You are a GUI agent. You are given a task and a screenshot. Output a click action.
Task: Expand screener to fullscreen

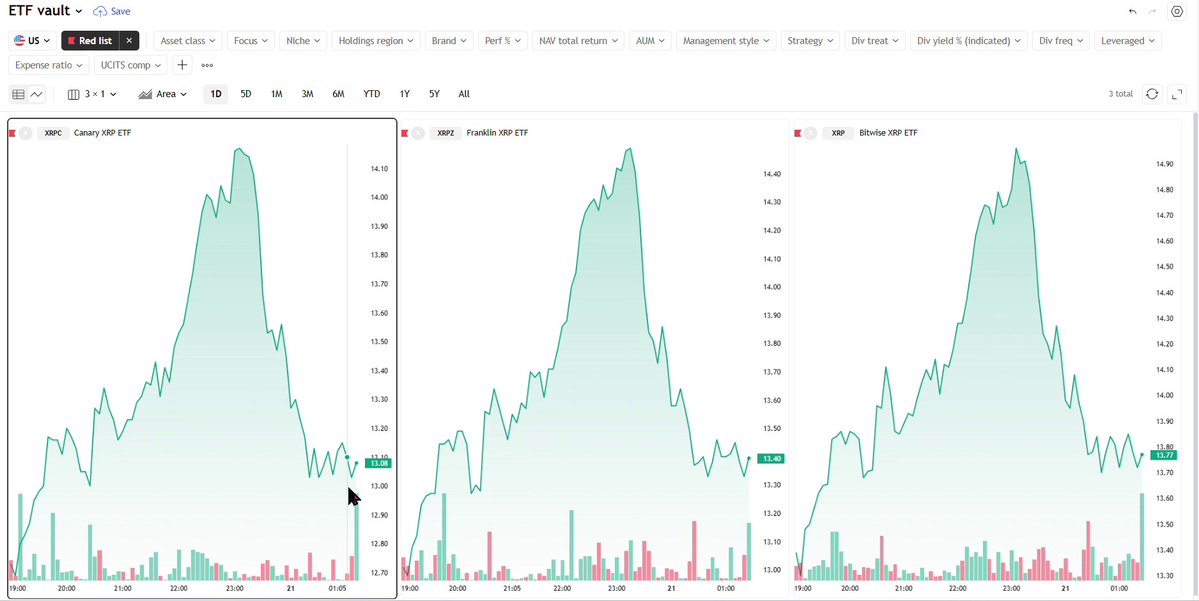click(x=1177, y=94)
